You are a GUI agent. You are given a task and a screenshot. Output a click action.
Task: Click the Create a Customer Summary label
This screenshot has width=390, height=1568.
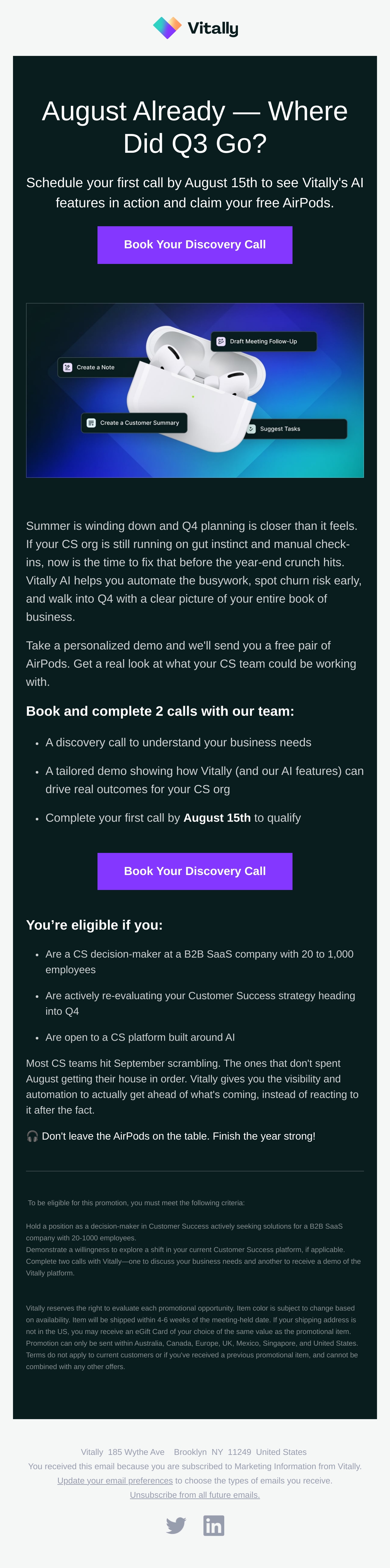(139, 423)
